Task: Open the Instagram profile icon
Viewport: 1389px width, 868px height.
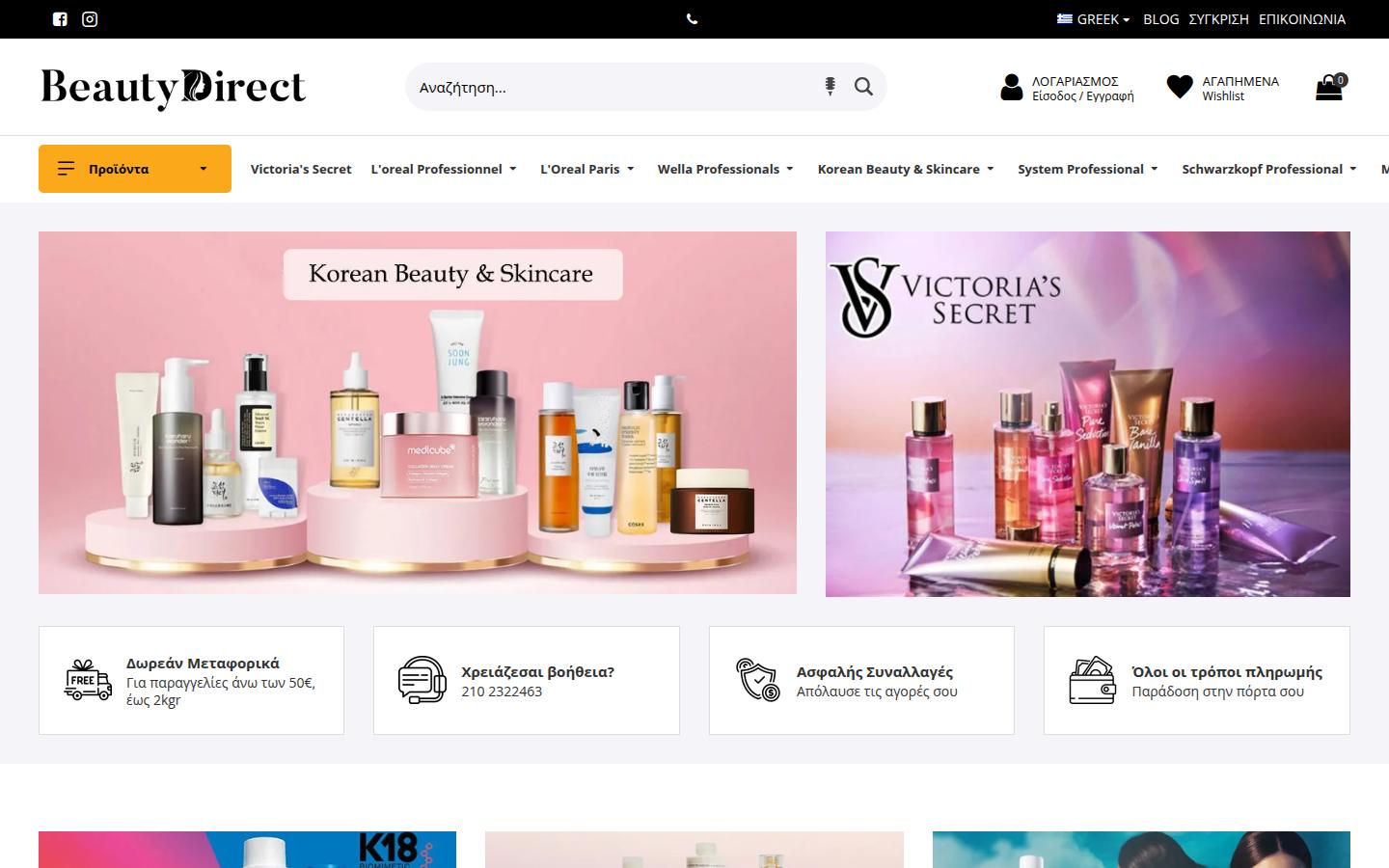Action: tap(90, 19)
